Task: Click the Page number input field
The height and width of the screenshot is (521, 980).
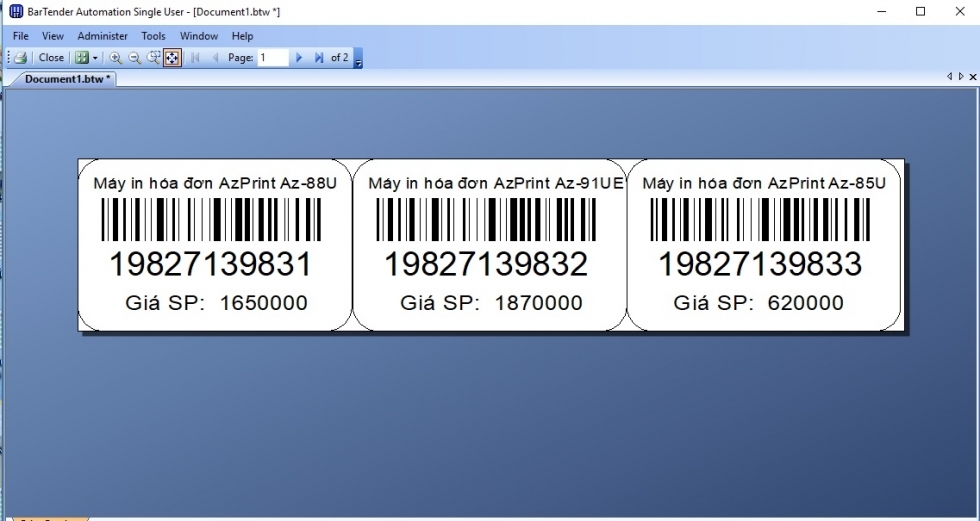Action: 273,57
